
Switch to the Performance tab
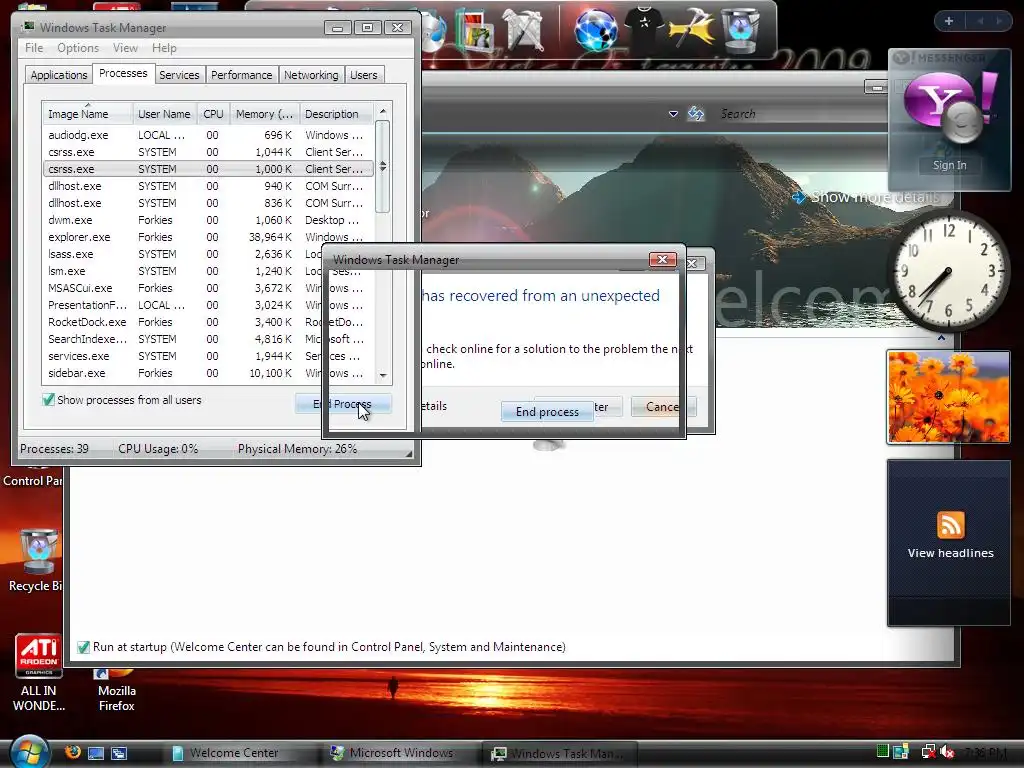(x=241, y=75)
